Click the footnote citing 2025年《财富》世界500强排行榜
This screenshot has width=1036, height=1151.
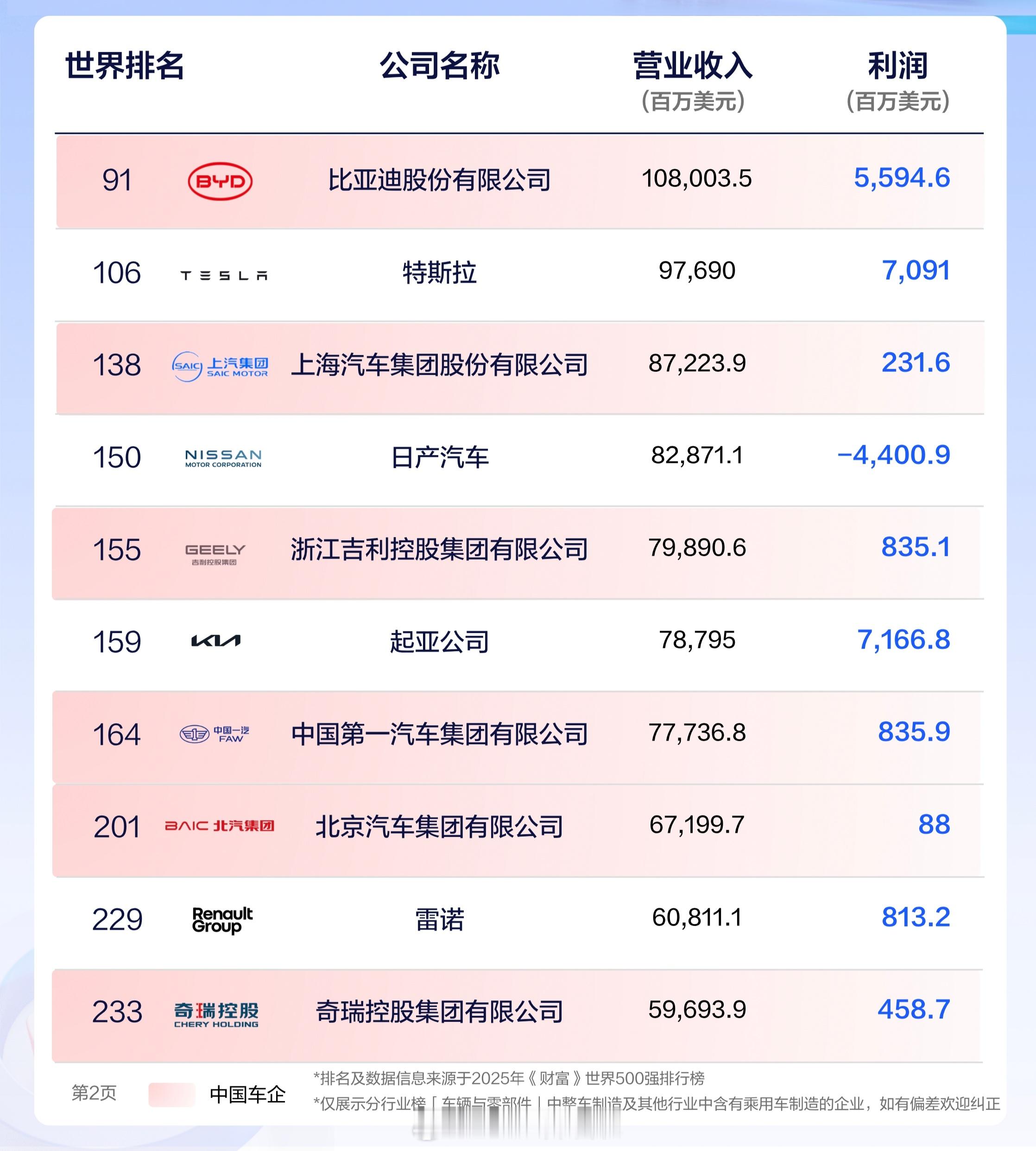click(x=509, y=1078)
